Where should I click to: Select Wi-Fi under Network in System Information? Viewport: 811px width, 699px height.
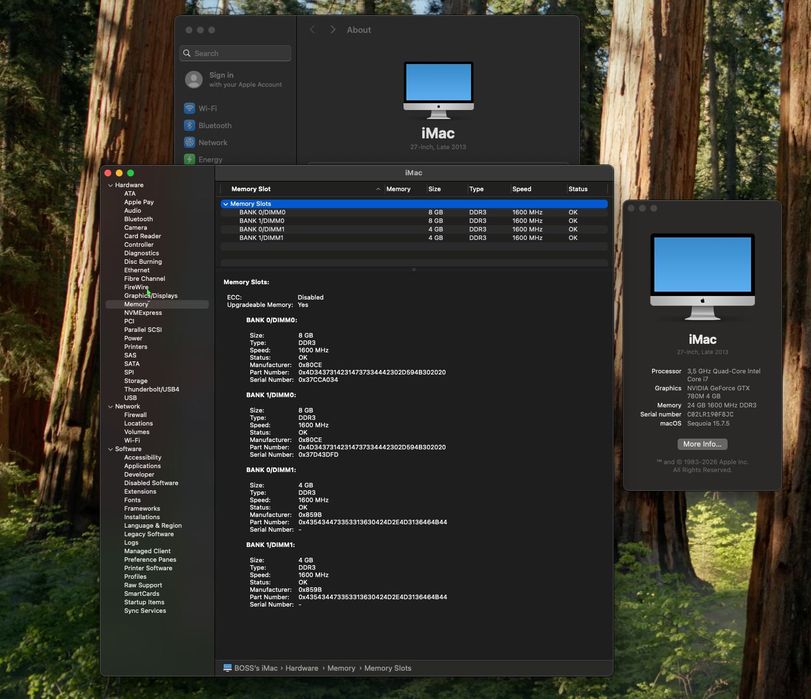132,440
